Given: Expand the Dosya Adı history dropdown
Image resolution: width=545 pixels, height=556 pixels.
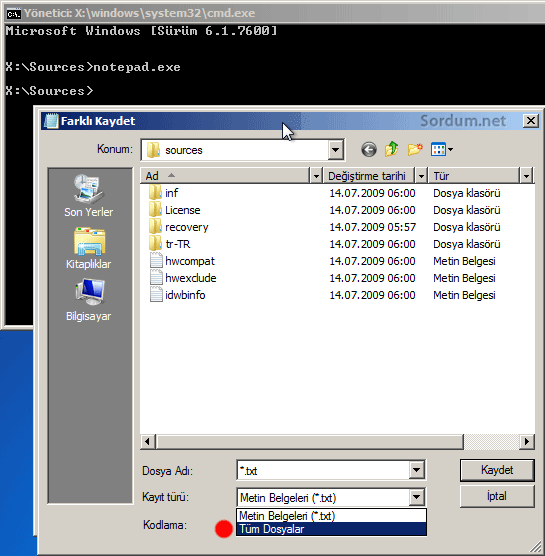Looking at the screenshot, I should tap(416, 471).
